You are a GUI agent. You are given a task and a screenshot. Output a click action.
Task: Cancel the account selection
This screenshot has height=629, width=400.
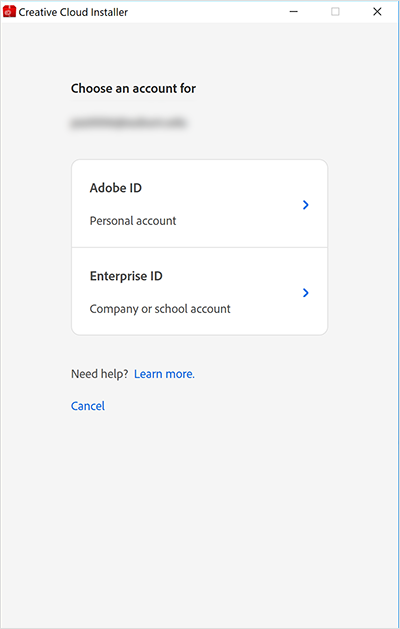coord(88,406)
